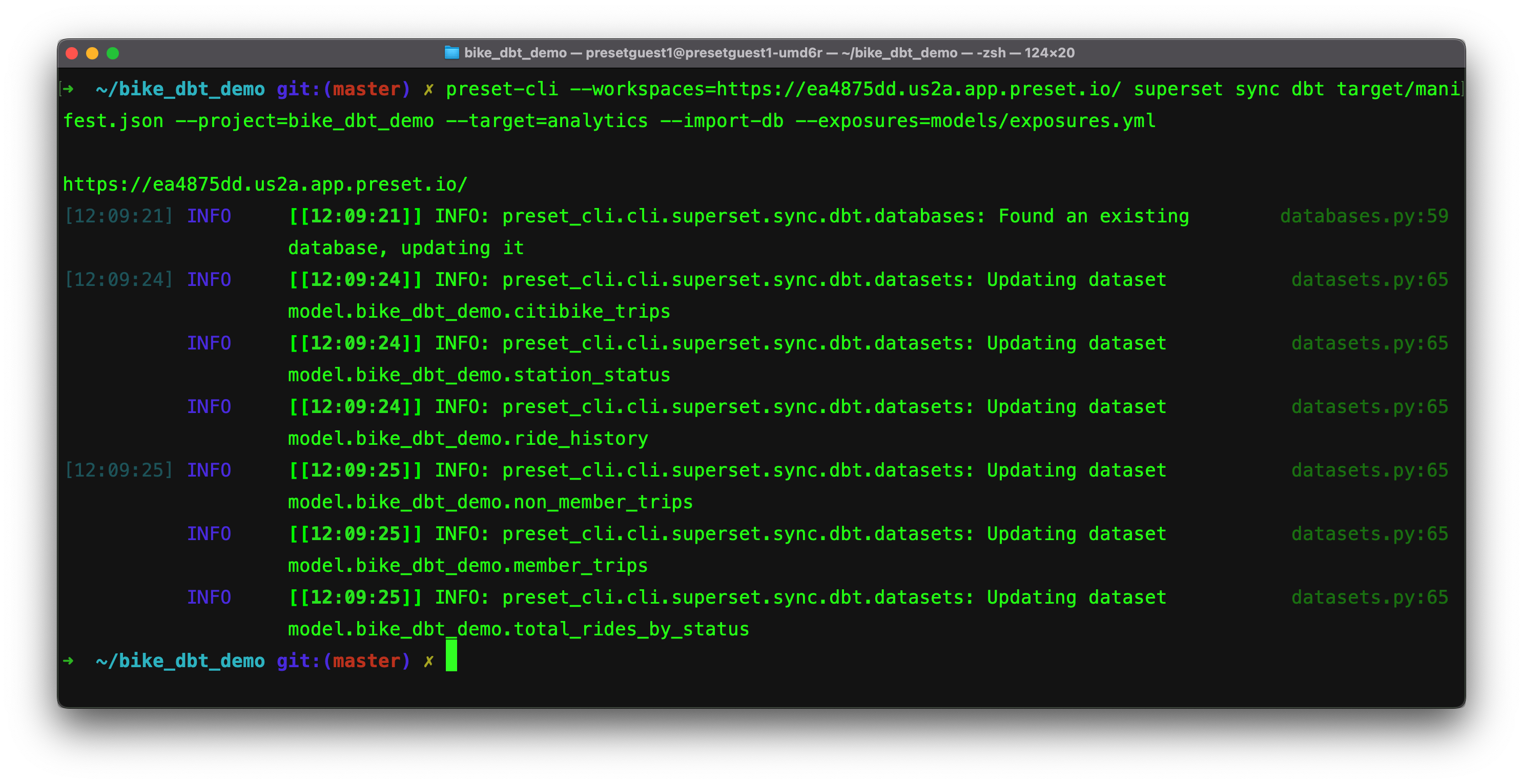Click the yellow x git status marker at bottom
Image resolution: width=1523 pixels, height=784 pixels.
click(428, 661)
